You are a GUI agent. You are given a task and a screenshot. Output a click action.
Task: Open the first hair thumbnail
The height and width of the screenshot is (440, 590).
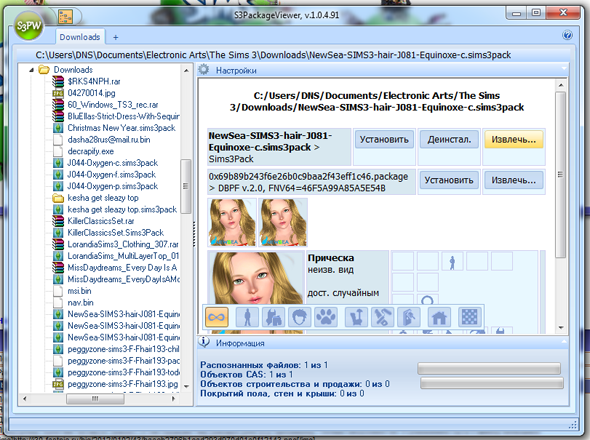click(232, 222)
